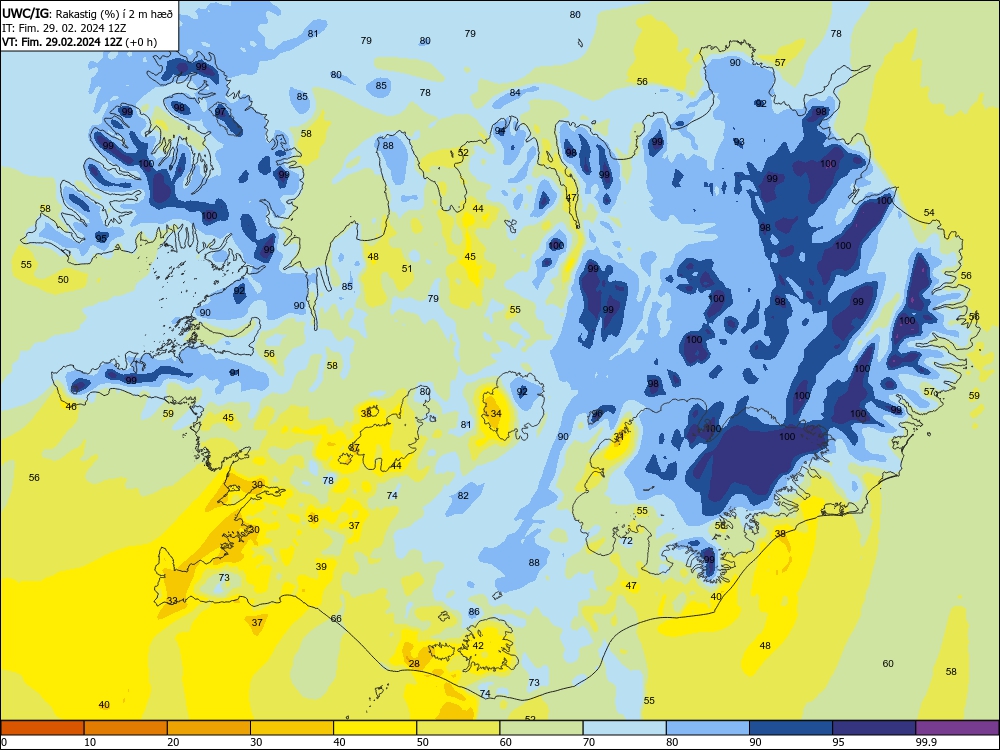Click the pale green 60–70 legend swatch

[541, 728]
